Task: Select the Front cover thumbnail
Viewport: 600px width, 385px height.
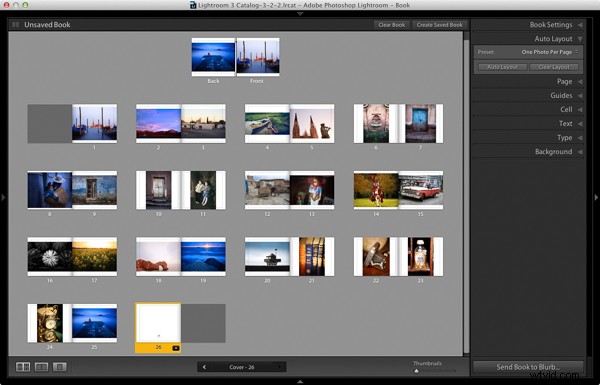Action: pos(258,57)
